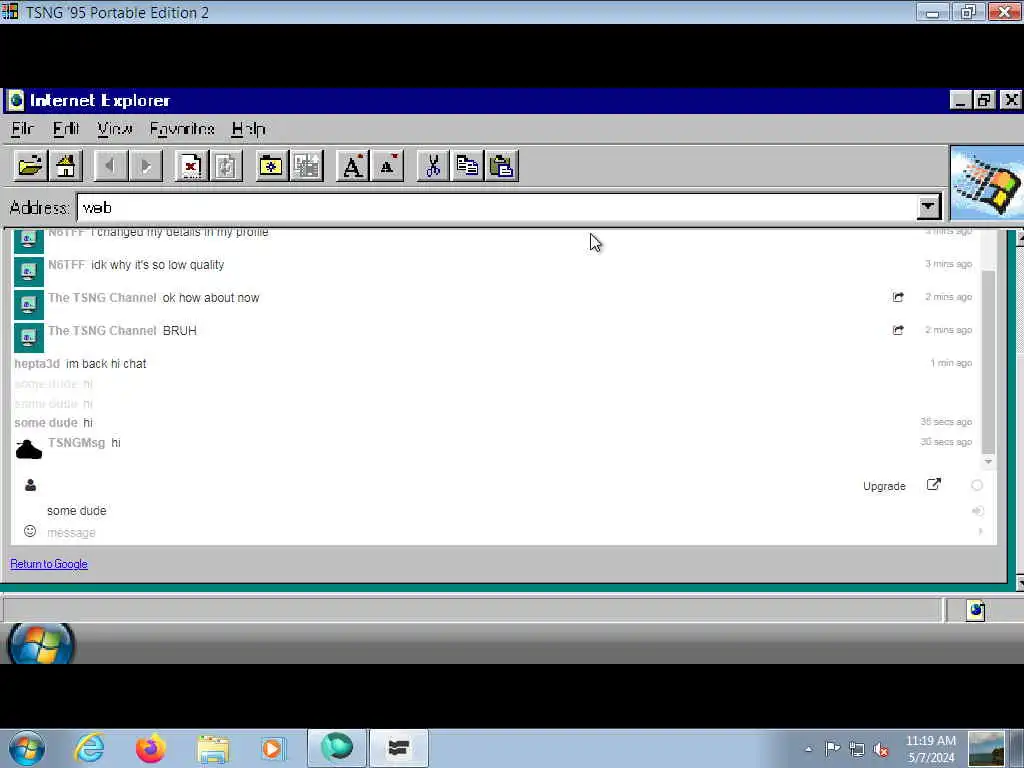Open chat in popout window icon
Viewport: 1024px width, 768px height.
(x=934, y=485)
